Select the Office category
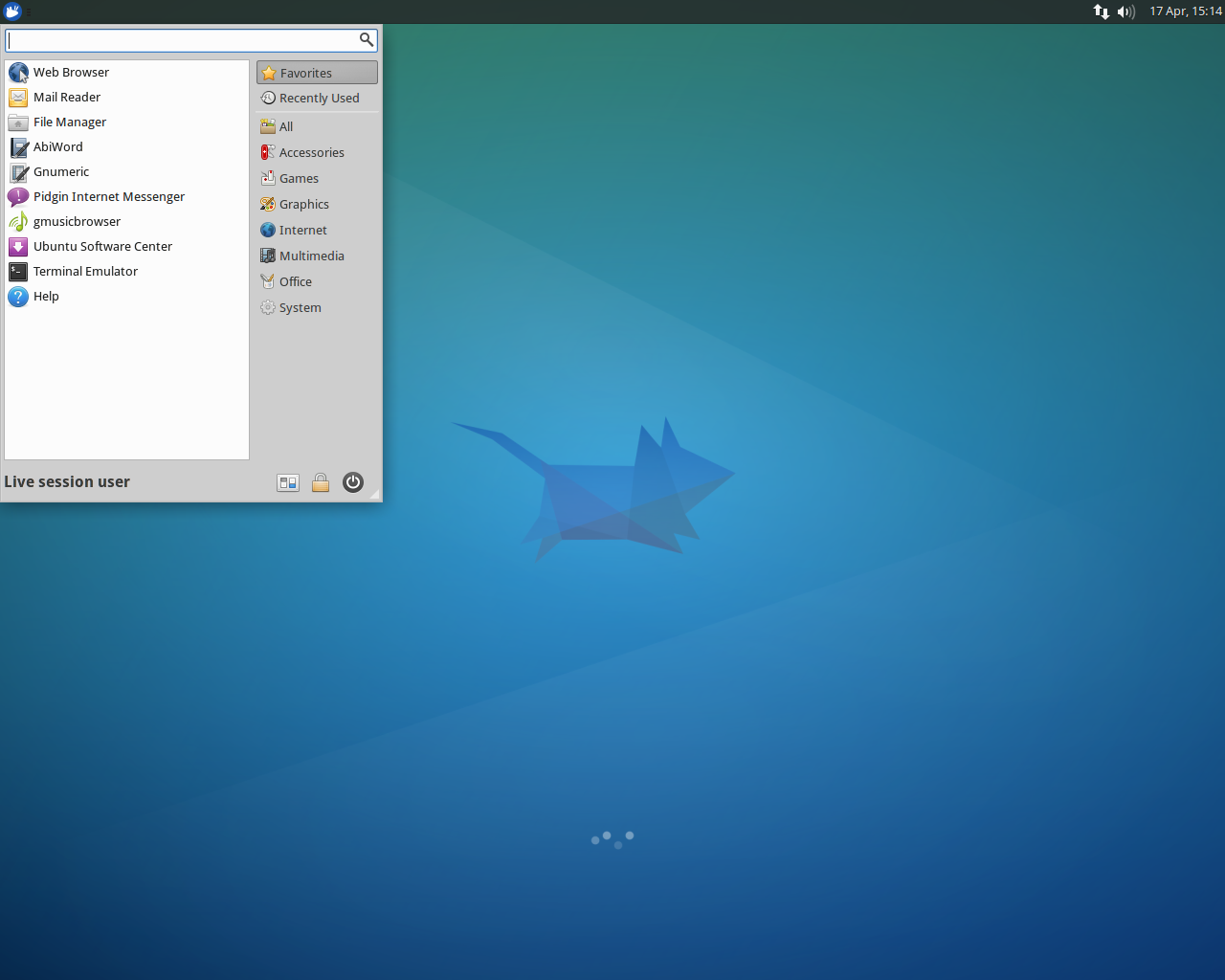 317,281
